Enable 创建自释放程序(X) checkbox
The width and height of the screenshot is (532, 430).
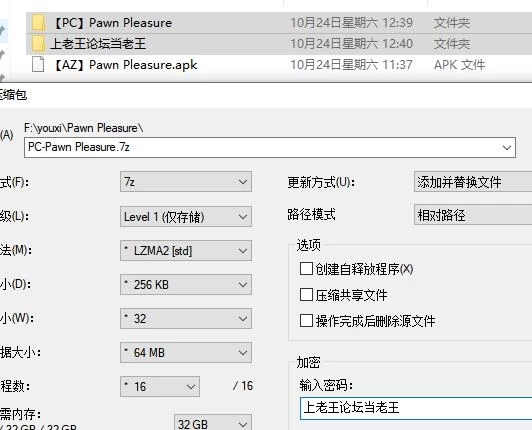click(306, 269)
